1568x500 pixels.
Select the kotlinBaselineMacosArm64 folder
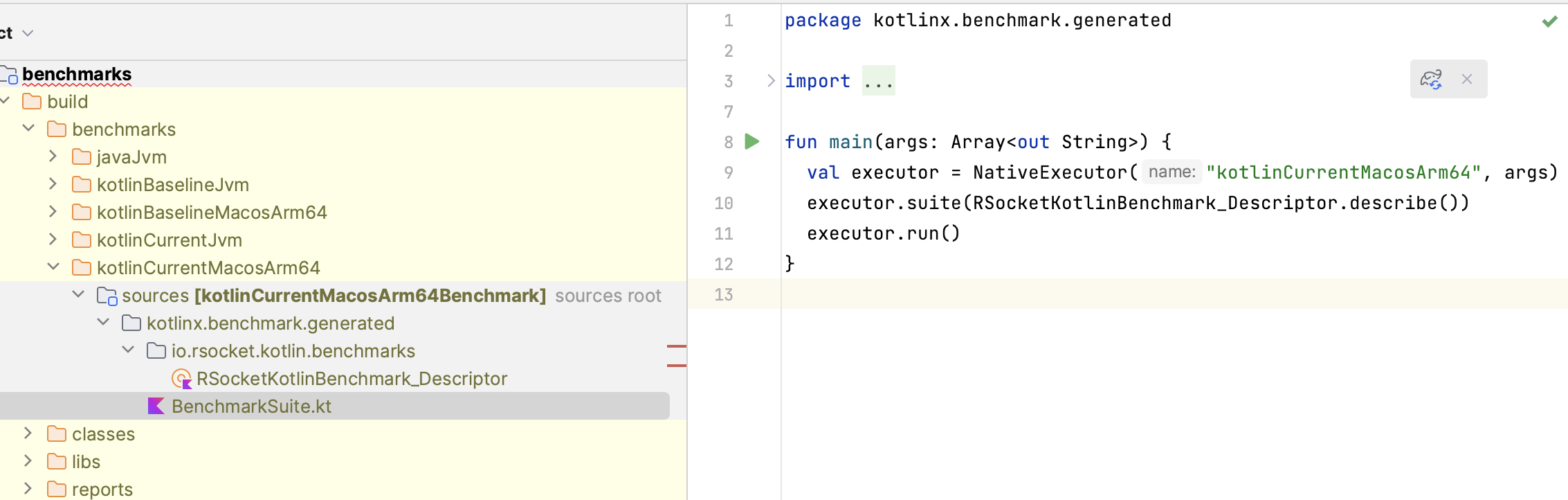[212, 213]
